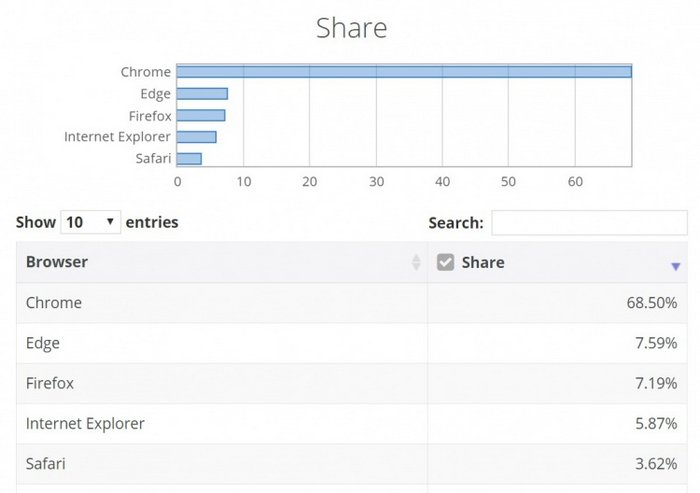
Task: Click the Share column descending sort arrow
Action: (x=676, y=266)
